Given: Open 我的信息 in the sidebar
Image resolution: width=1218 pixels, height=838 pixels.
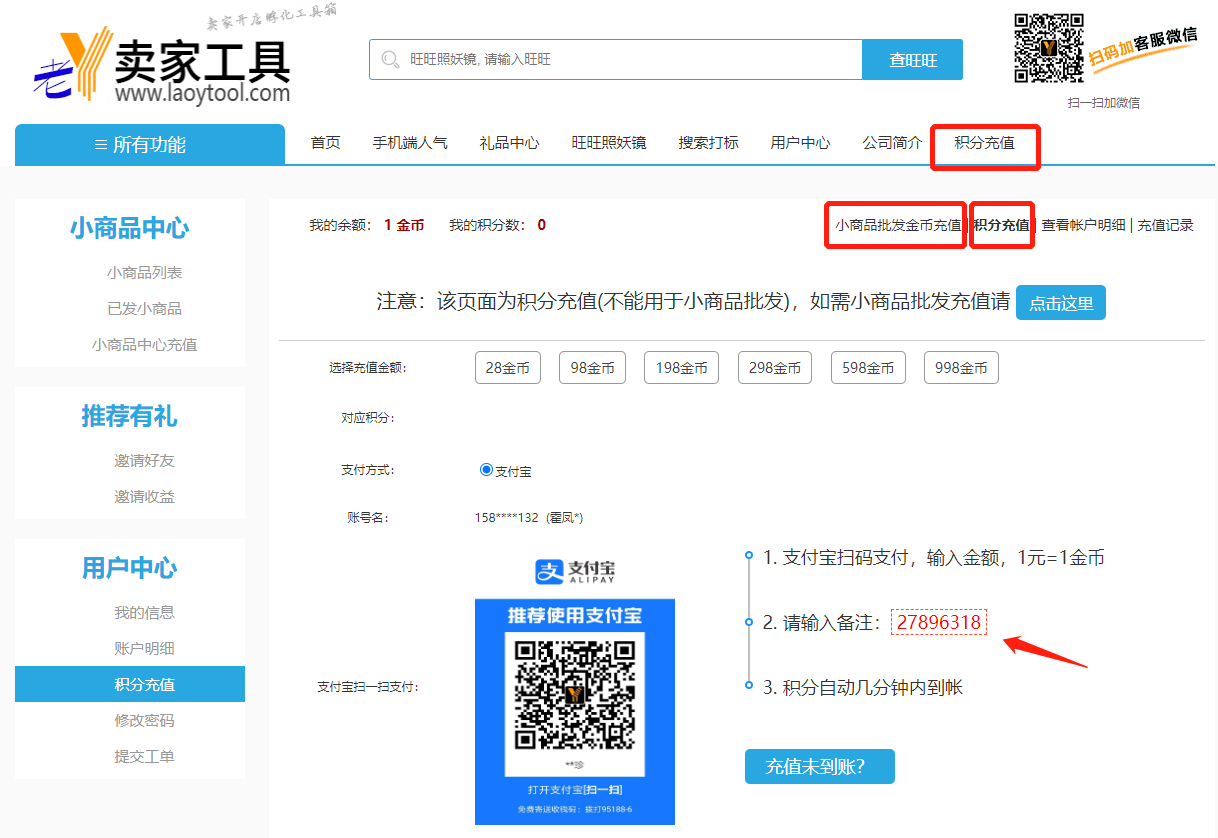Looking at the screenshot, I should tap(145, 613).
